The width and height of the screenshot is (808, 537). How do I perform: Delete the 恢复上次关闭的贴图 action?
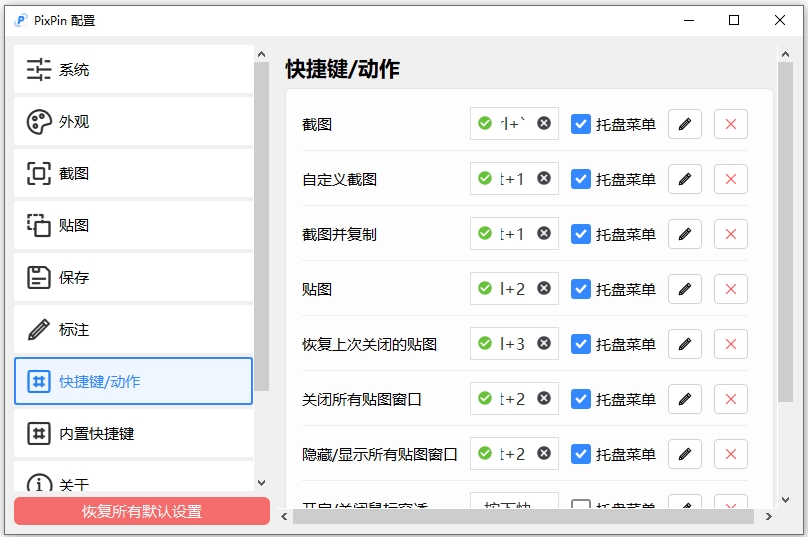(x=731, y=344)
